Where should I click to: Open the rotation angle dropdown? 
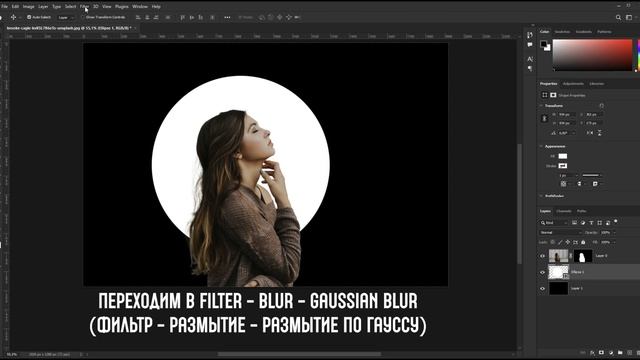tap(573, 133)
